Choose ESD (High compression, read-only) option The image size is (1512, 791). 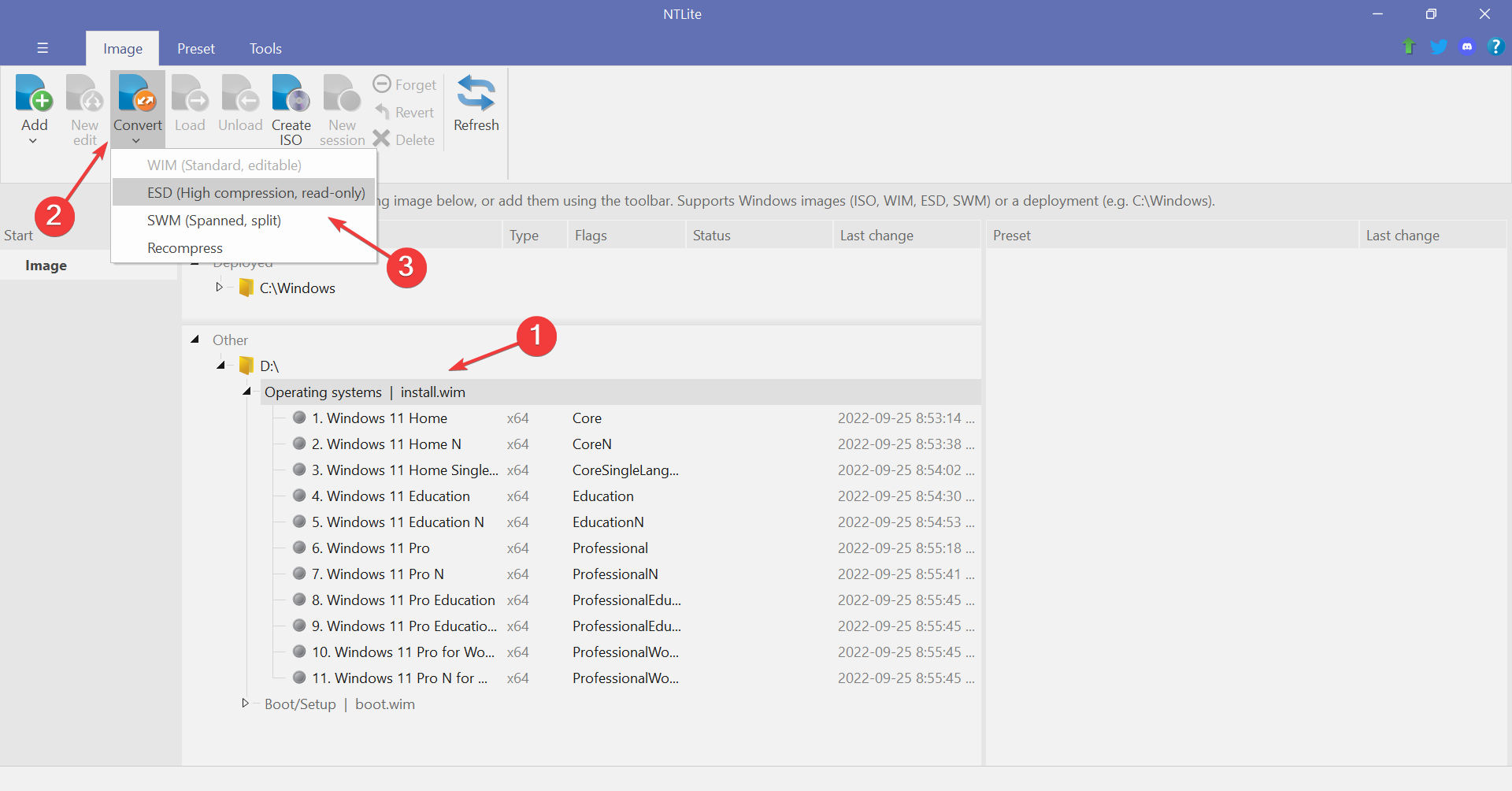(x=243, y=193)
